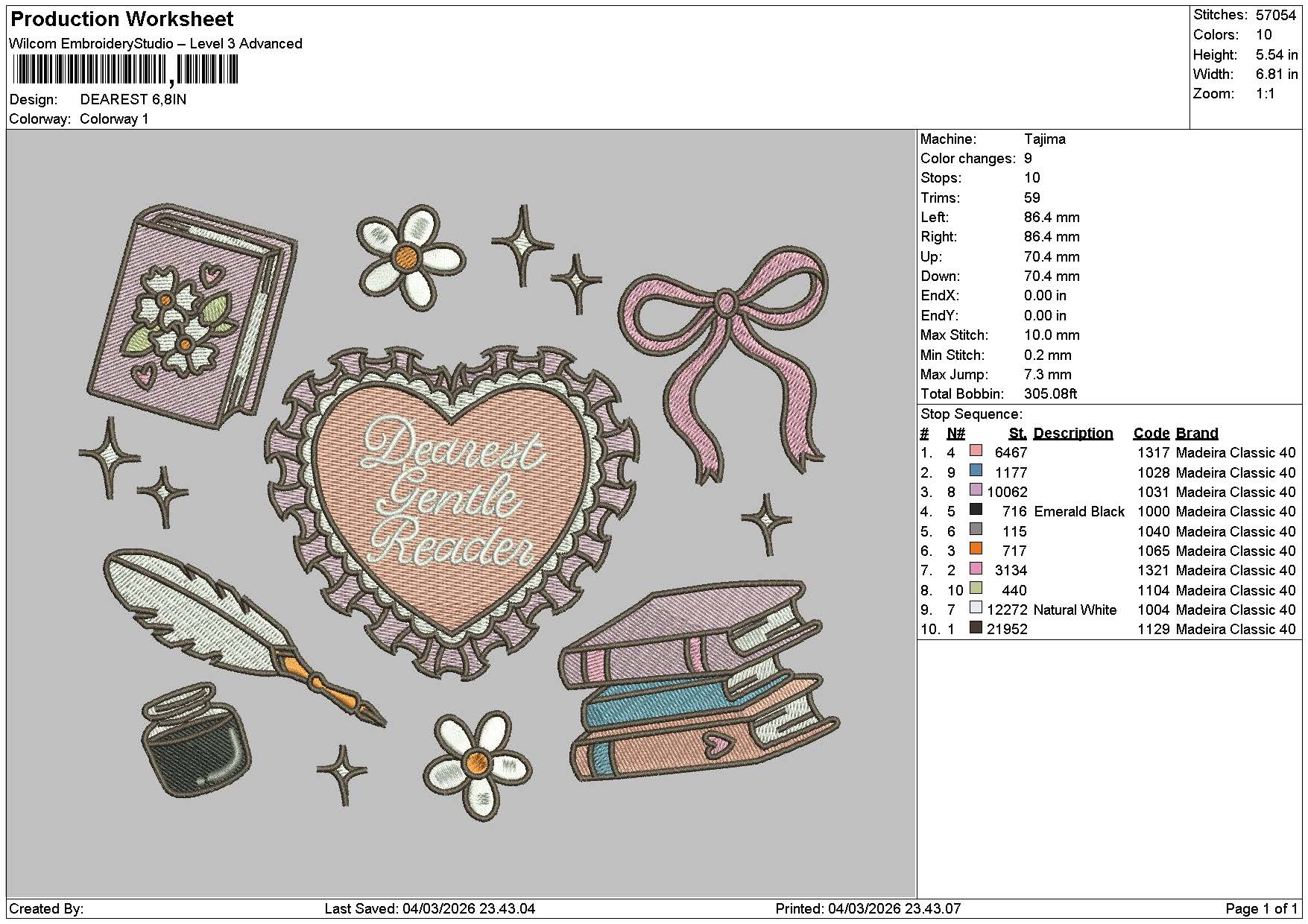Select the lilac swatch for code 1031
The image size is (1308, 924).
tap(976, 490)
